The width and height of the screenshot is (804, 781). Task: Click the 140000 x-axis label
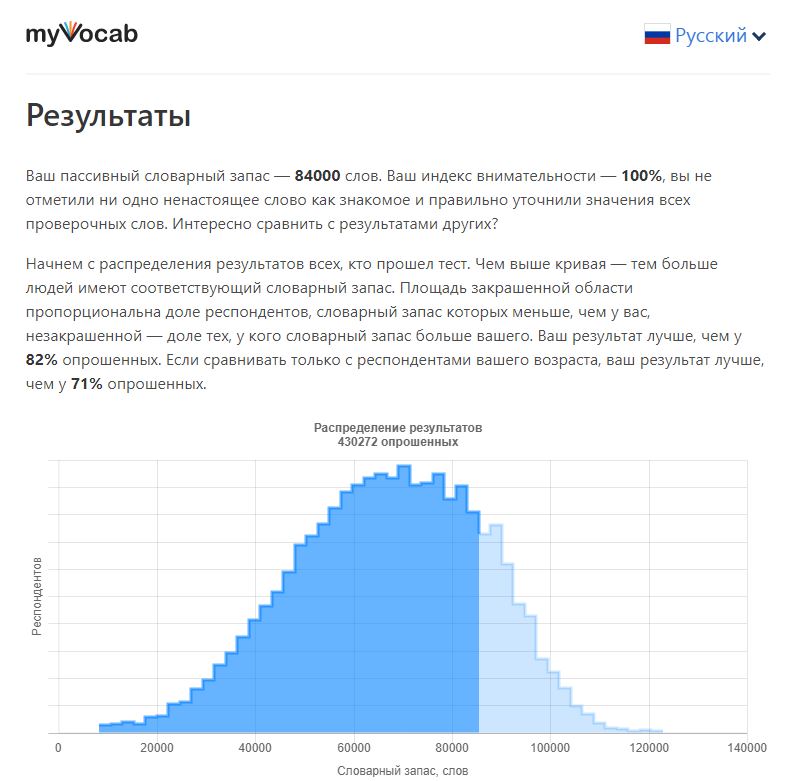coord(747,748)
